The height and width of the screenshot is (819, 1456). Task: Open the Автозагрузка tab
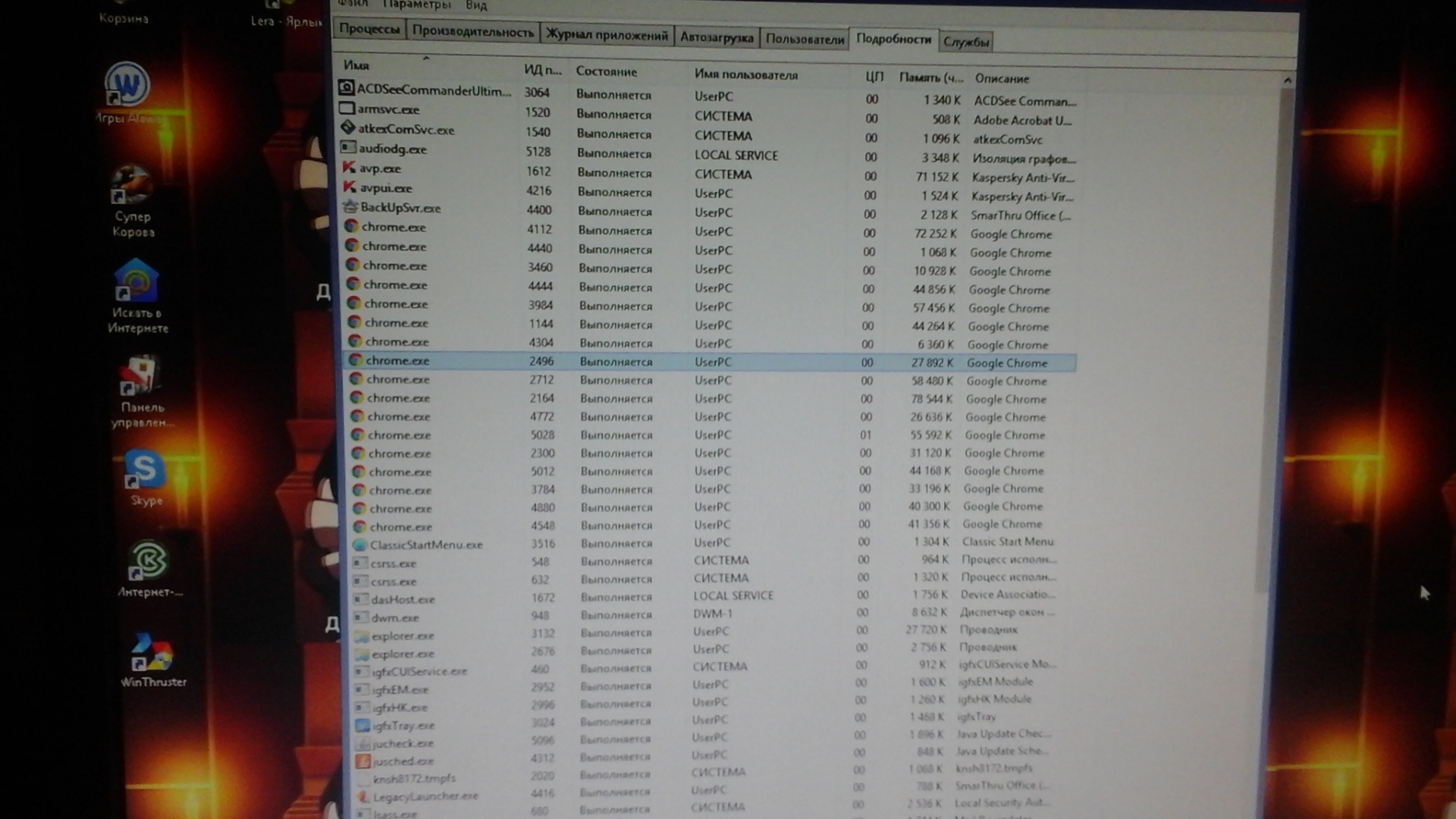tap(716, 36)
